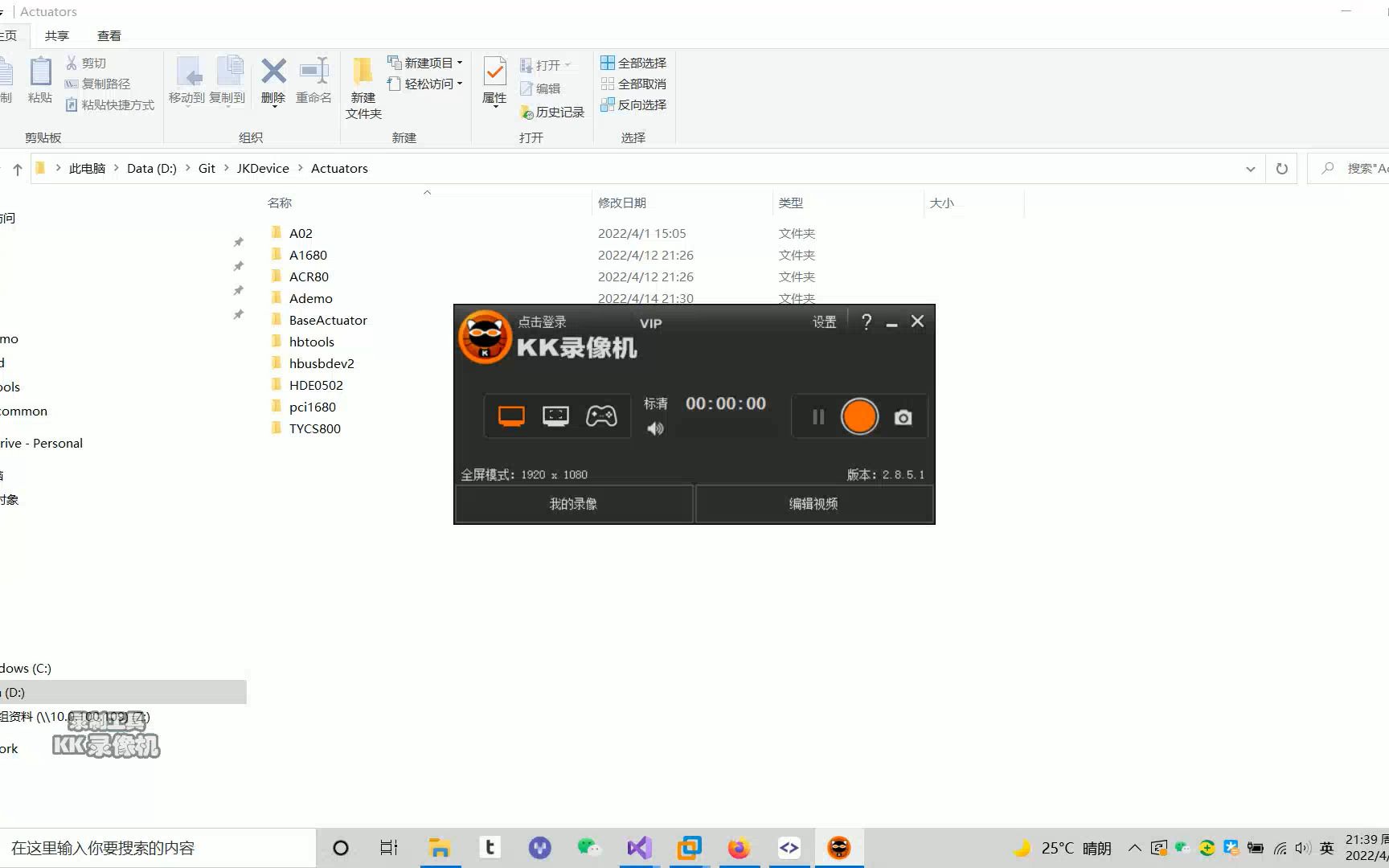Viewport: 1389px width, 868px height.
Task: Open the VIP label in KK recorder
Action: [x=651, y=323]
